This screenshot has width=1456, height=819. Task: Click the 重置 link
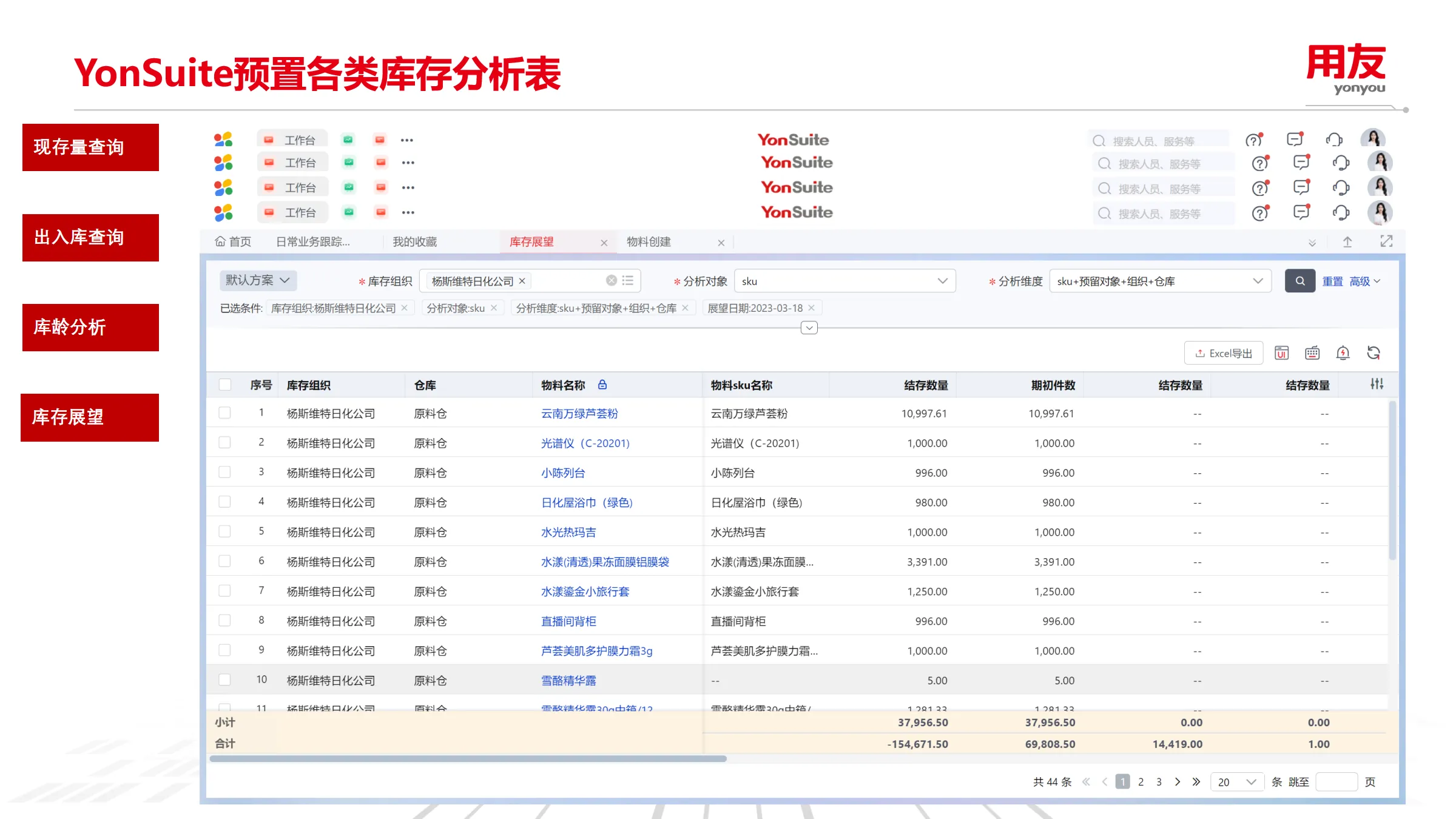[x=1333, y=281]
